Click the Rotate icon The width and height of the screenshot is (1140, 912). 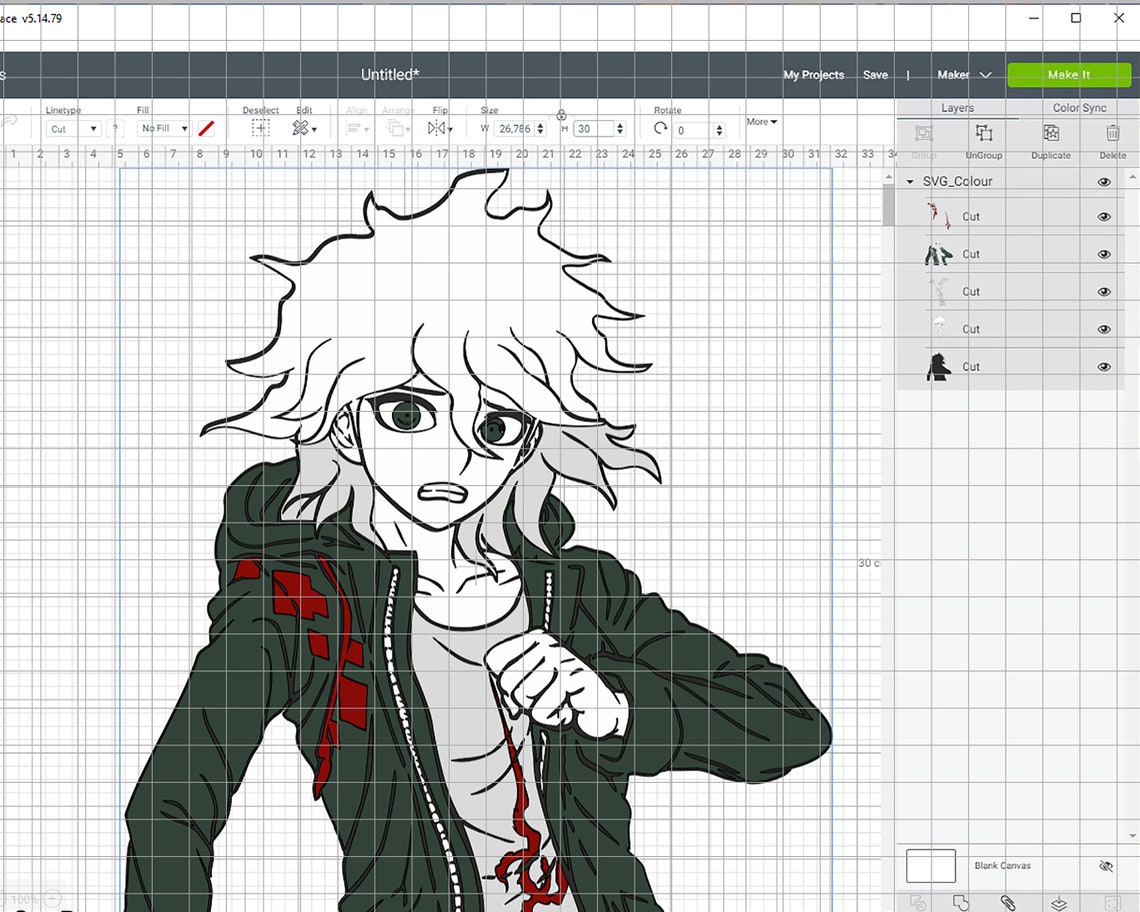tap(660, 129)
